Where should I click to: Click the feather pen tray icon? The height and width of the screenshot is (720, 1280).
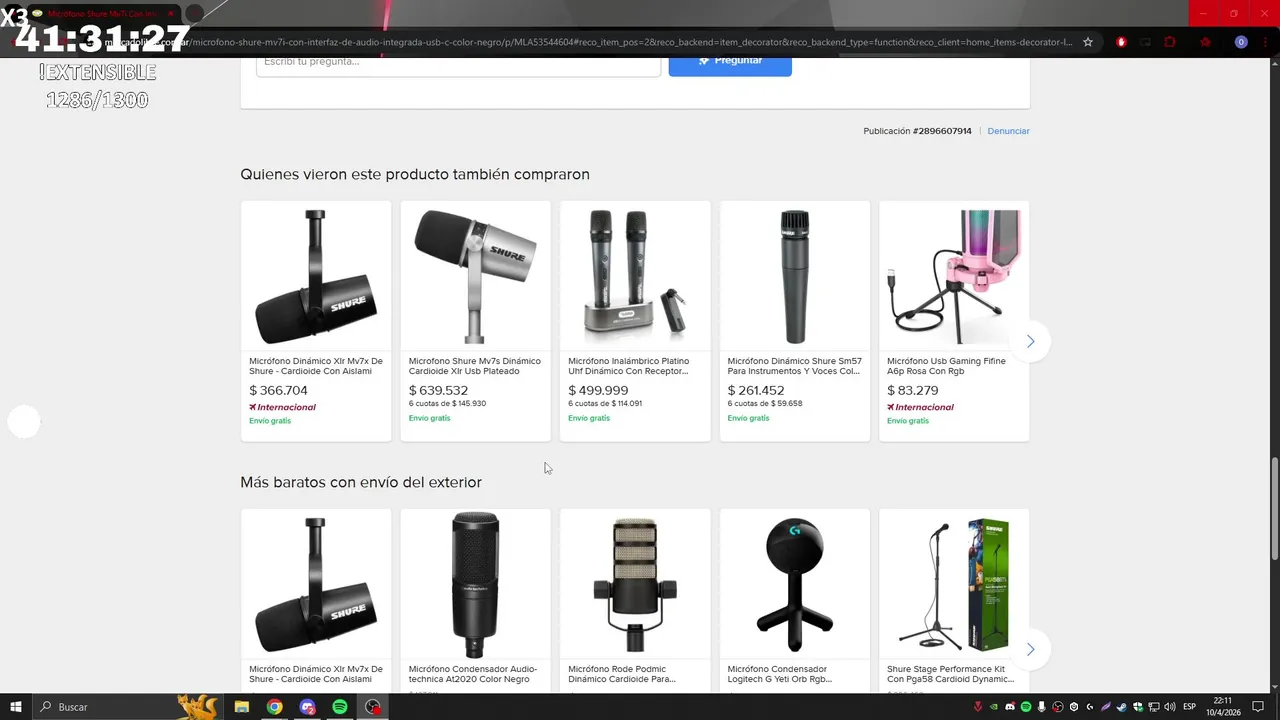pyautogui.click(x=1106, y=707)
